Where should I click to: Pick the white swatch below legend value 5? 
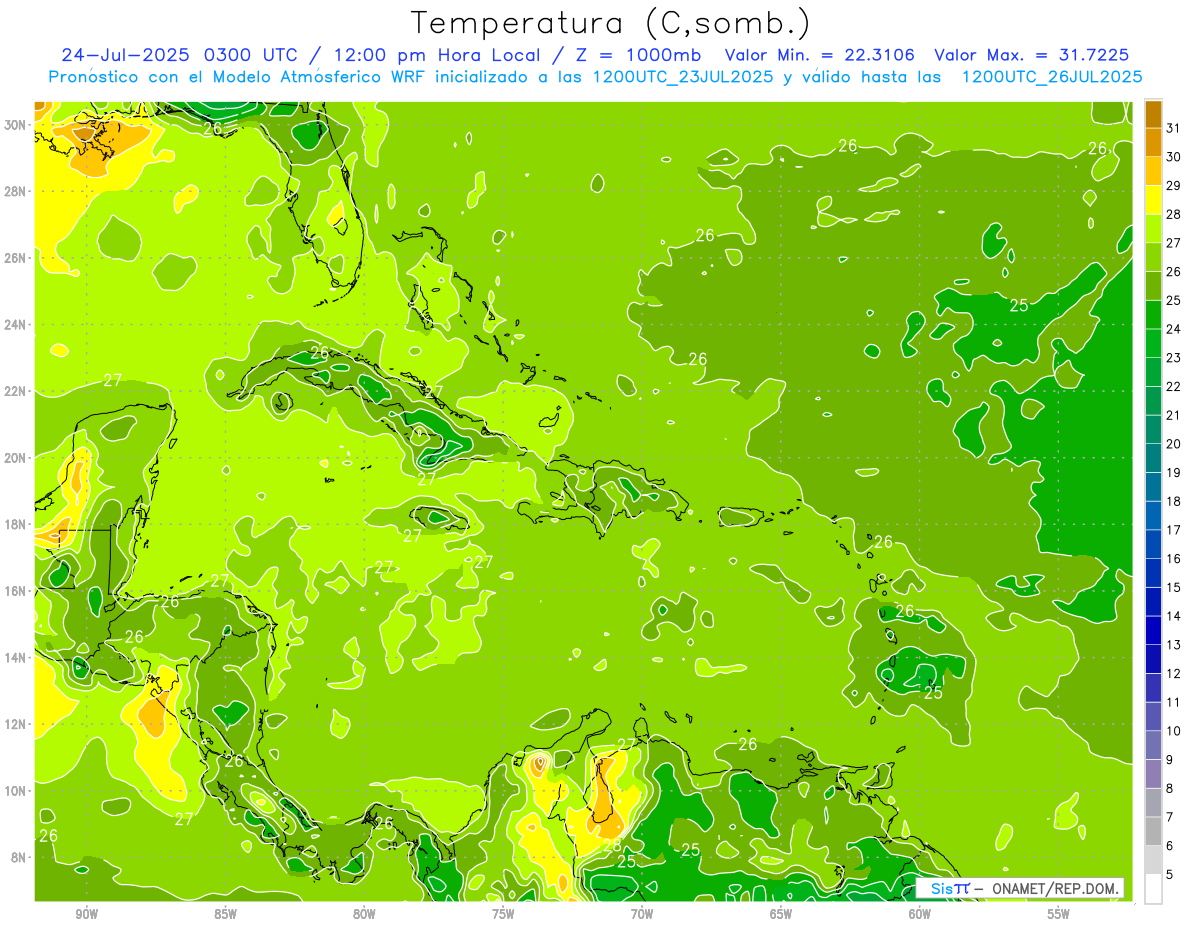click(x=1153, y=889)
